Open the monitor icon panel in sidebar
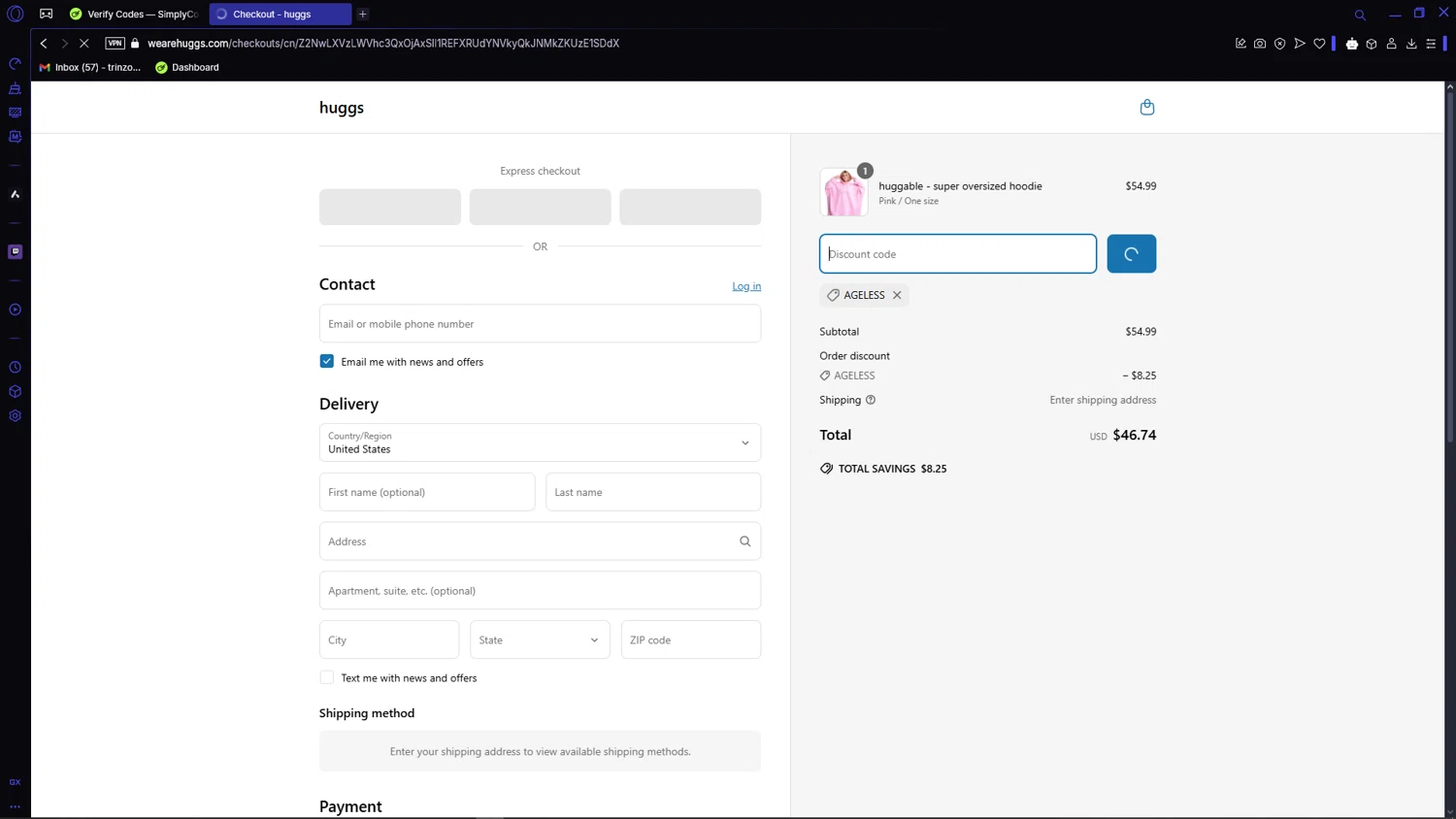The height and width of the screenshot is (819, 1456). (15, 113)
